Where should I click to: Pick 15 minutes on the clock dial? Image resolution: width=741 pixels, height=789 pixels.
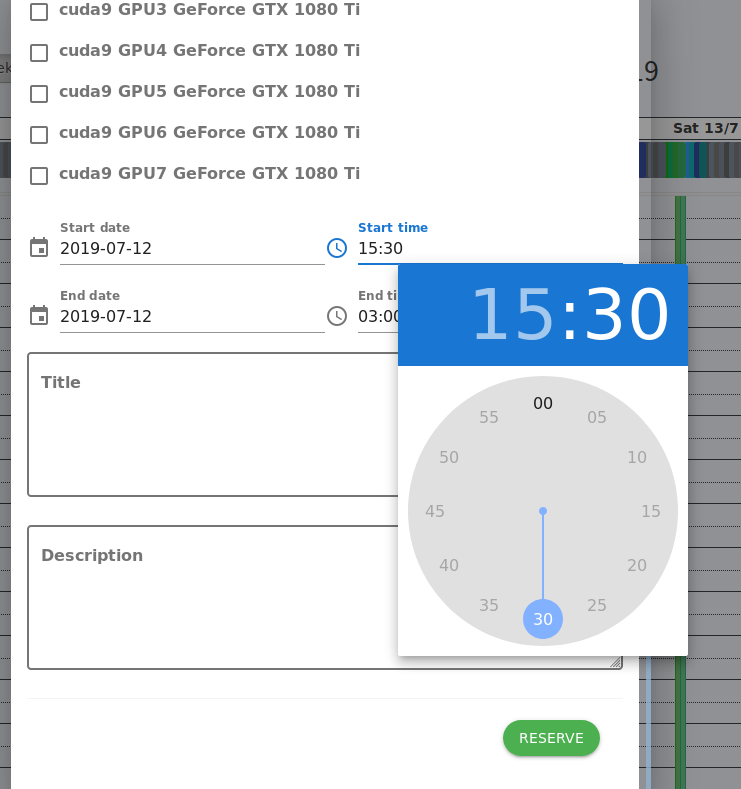point(651,511)
